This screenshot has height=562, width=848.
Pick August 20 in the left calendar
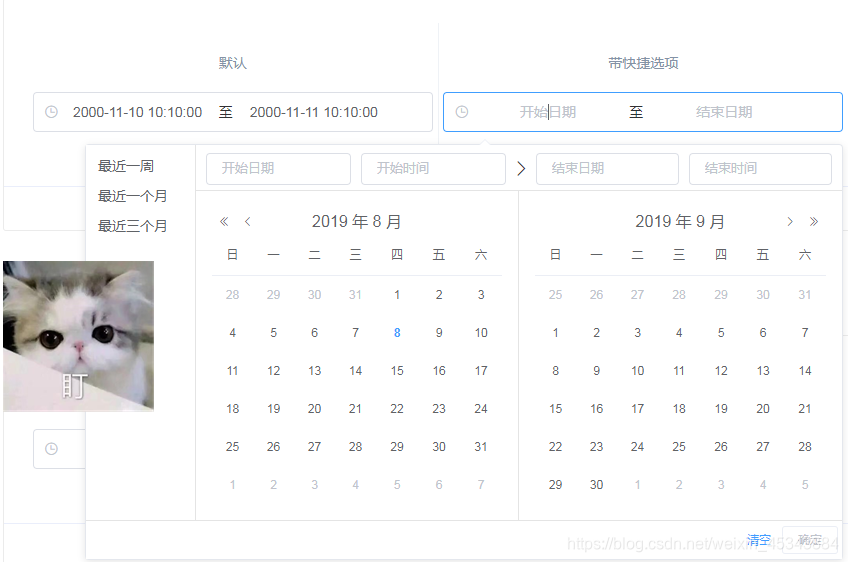tap(314, 408)
